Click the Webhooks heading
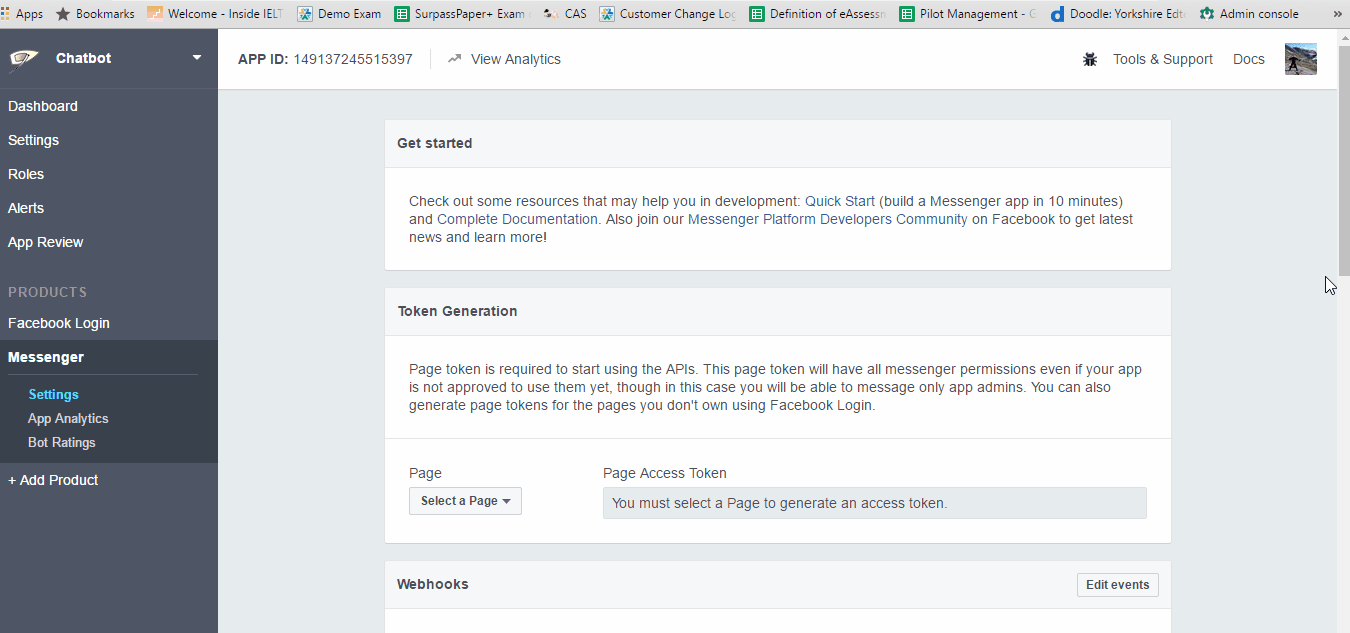This screenshot has width=1350, height=633. 433,584
